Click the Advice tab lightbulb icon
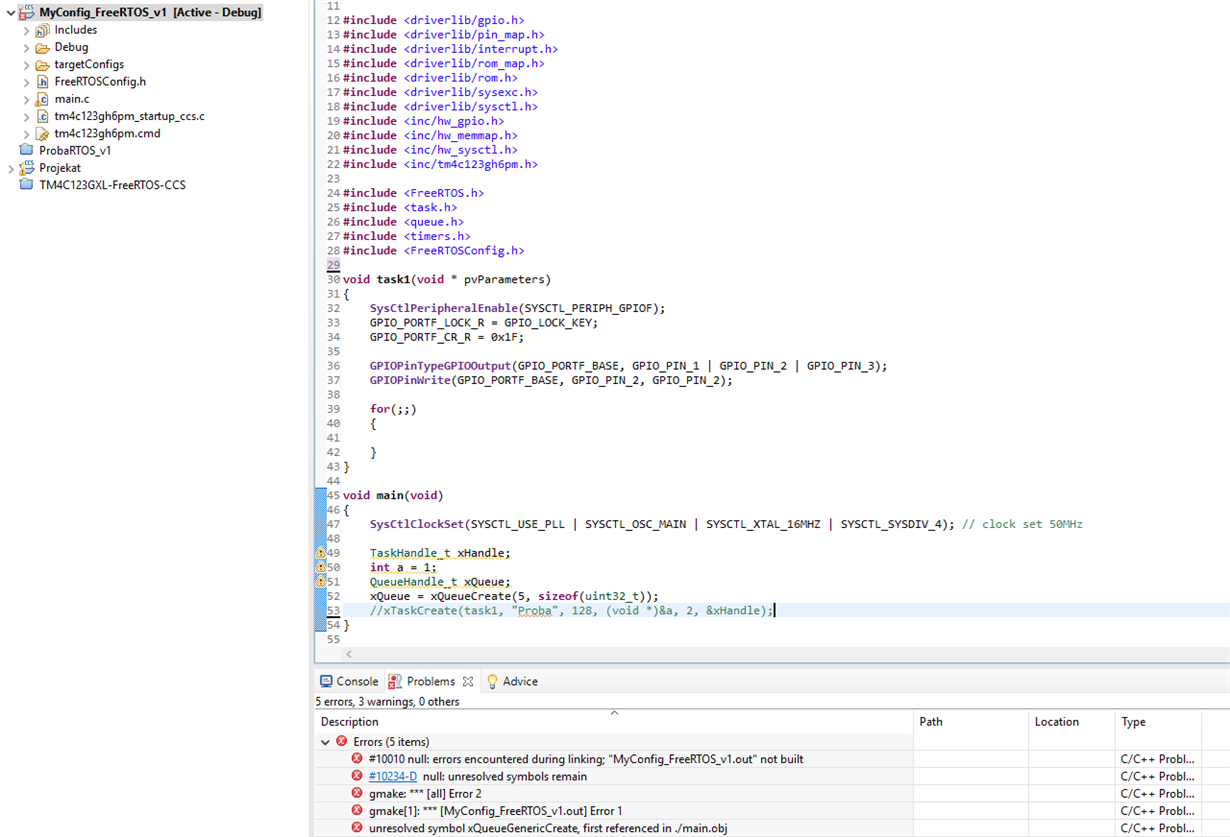The height and width of the screenshot is (837, 1230). pos(492,681)
